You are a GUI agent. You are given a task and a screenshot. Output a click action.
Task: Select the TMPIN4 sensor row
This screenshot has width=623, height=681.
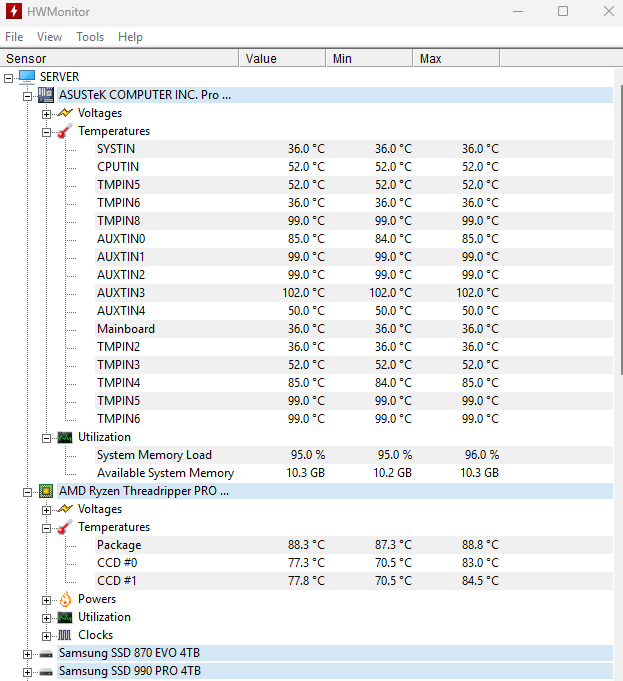pyautogui.click(x=354, y=383)
